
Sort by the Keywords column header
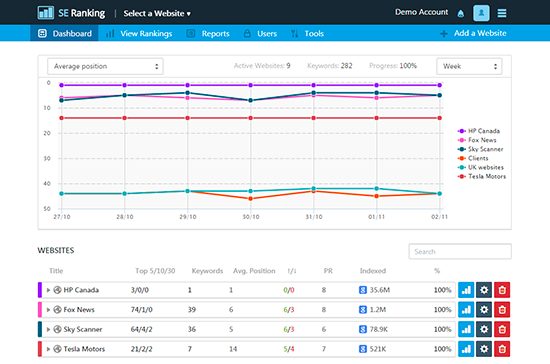[207, 271]
